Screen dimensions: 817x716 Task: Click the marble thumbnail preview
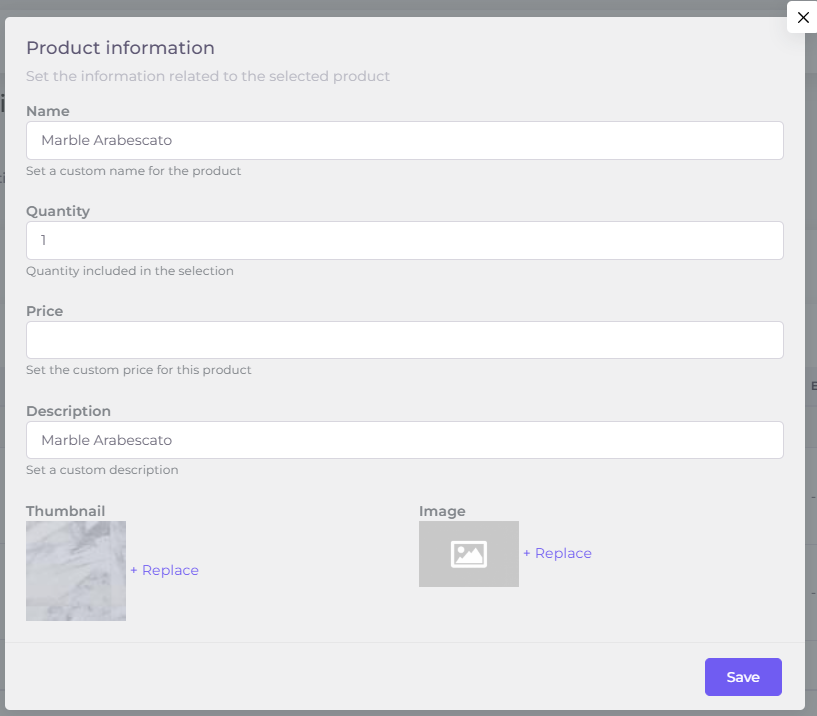coord(76,571)
